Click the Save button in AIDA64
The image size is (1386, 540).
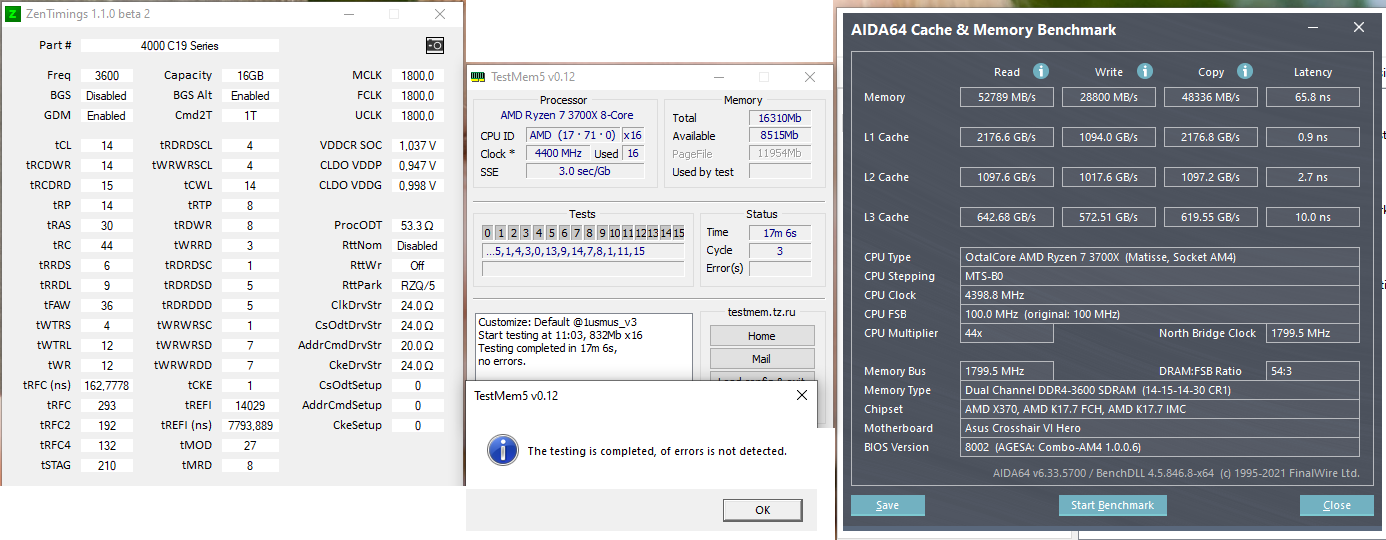[x=887, y=505]
